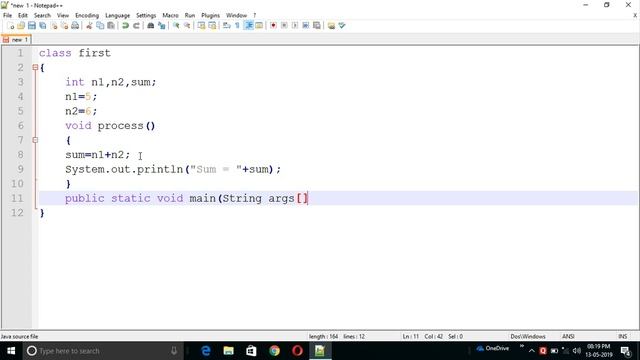Click the taskbar search box

(102, 351)
